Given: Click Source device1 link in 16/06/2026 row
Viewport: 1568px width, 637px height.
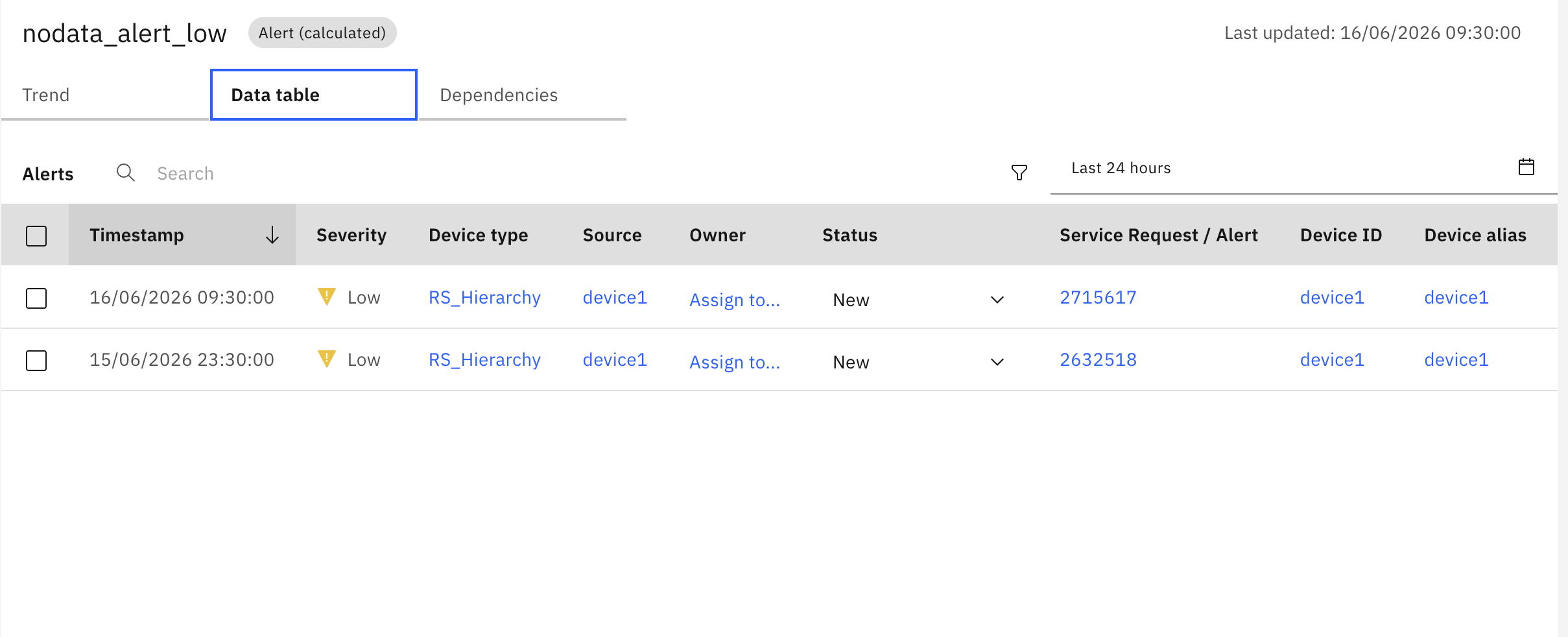Looking at the screenshot, I should pyautogui.click(x=615, y=297).
